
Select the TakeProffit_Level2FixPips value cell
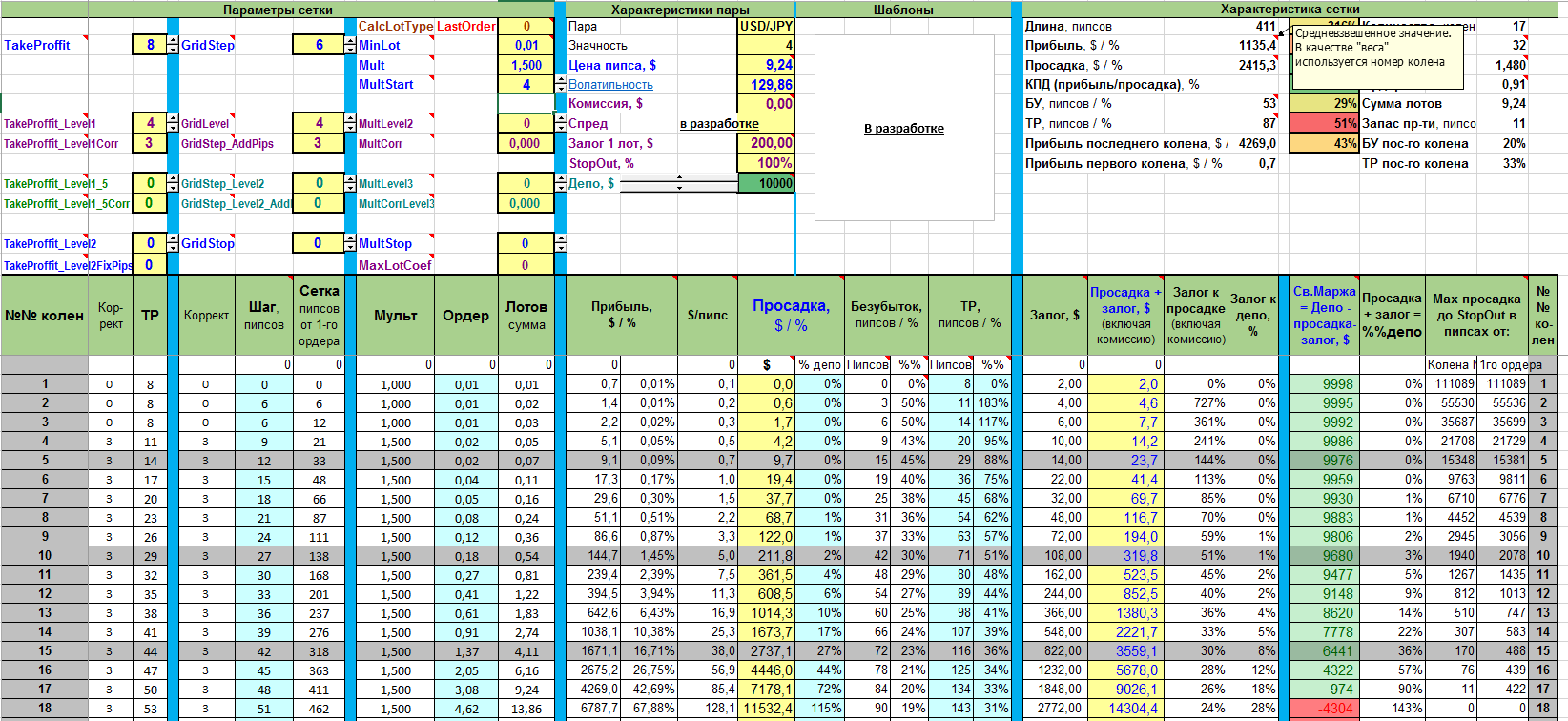tap(150, 265)
